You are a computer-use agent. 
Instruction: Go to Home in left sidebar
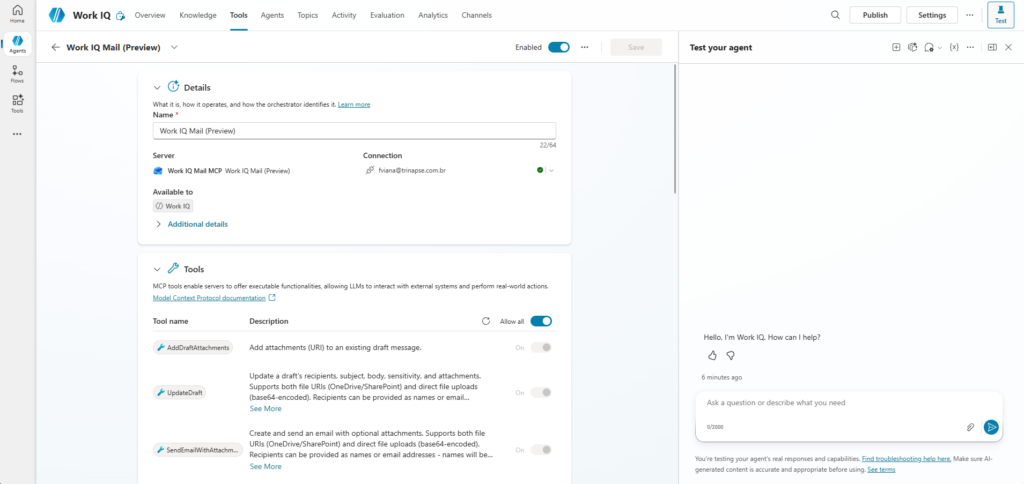tap(17, 14)
